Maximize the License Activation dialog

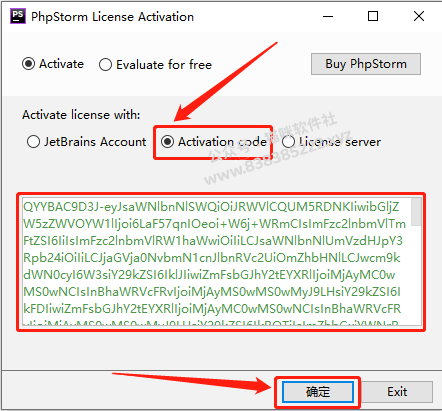[373, 16]
